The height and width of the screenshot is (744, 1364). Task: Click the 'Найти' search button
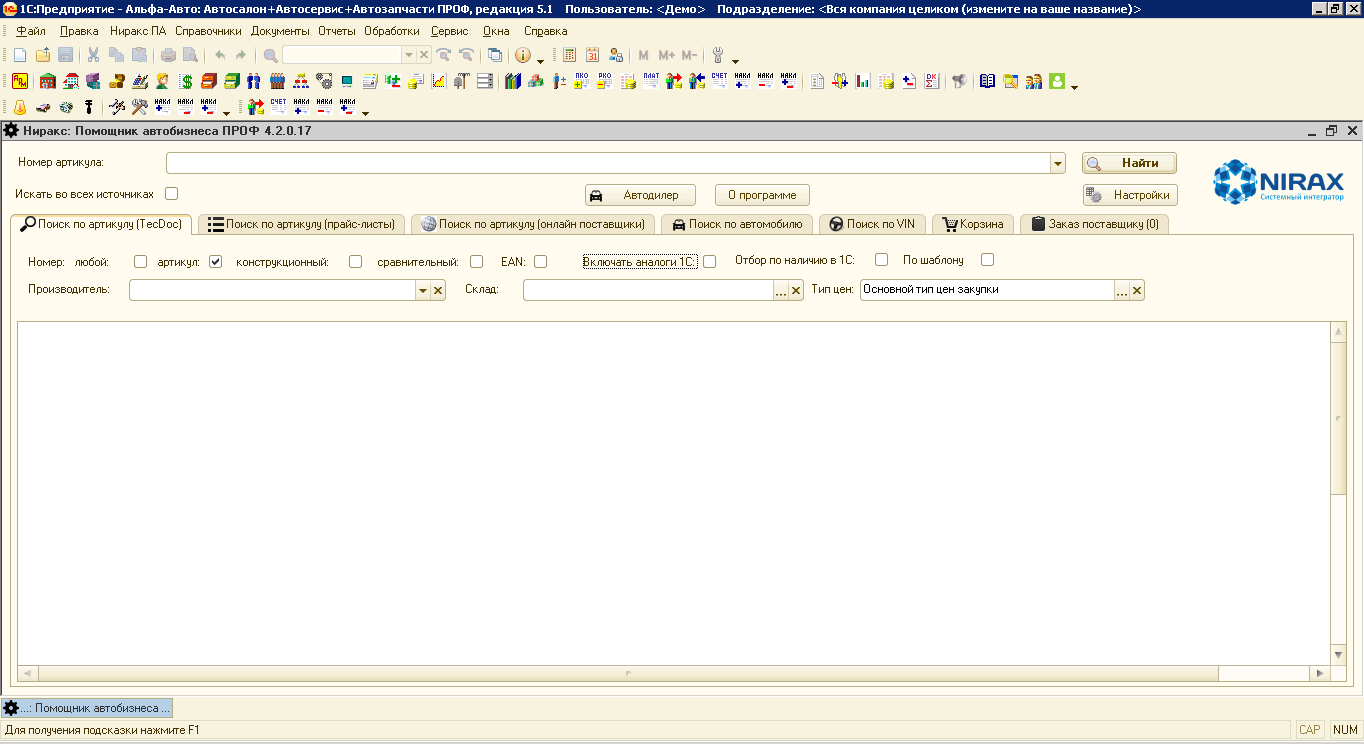coord(1129,163)
